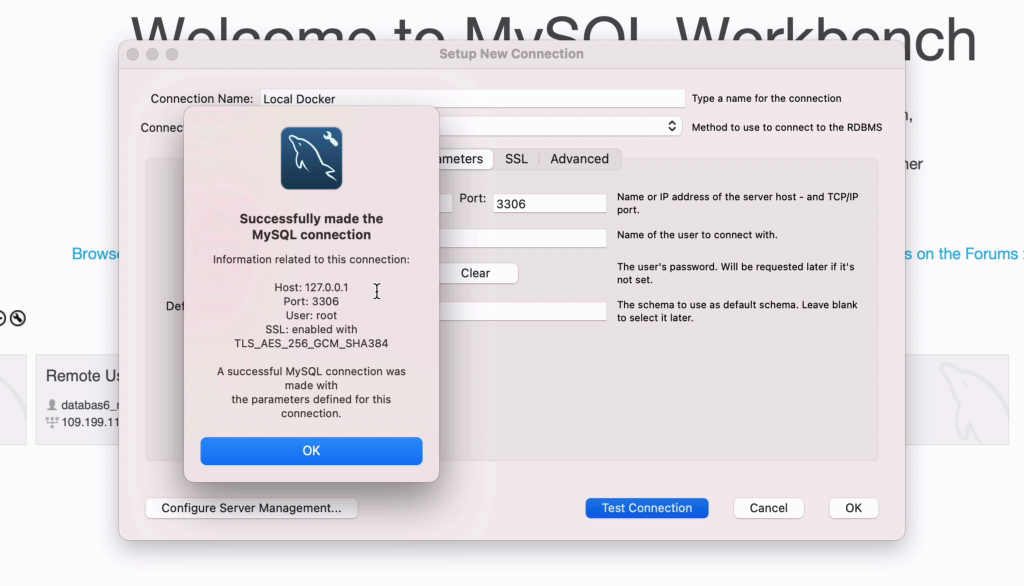Click the Test Connection button
Image resolution: width=1024 pixels, height=586 pixels.
pos(646,508)
